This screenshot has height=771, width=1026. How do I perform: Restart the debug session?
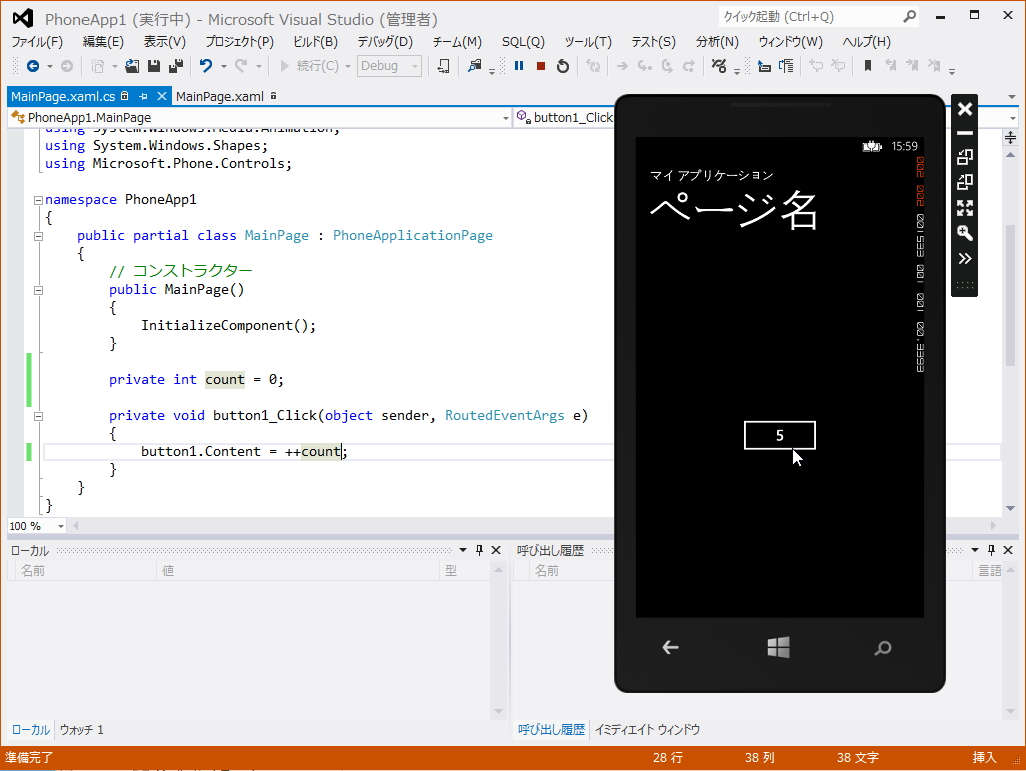point(563,66)
